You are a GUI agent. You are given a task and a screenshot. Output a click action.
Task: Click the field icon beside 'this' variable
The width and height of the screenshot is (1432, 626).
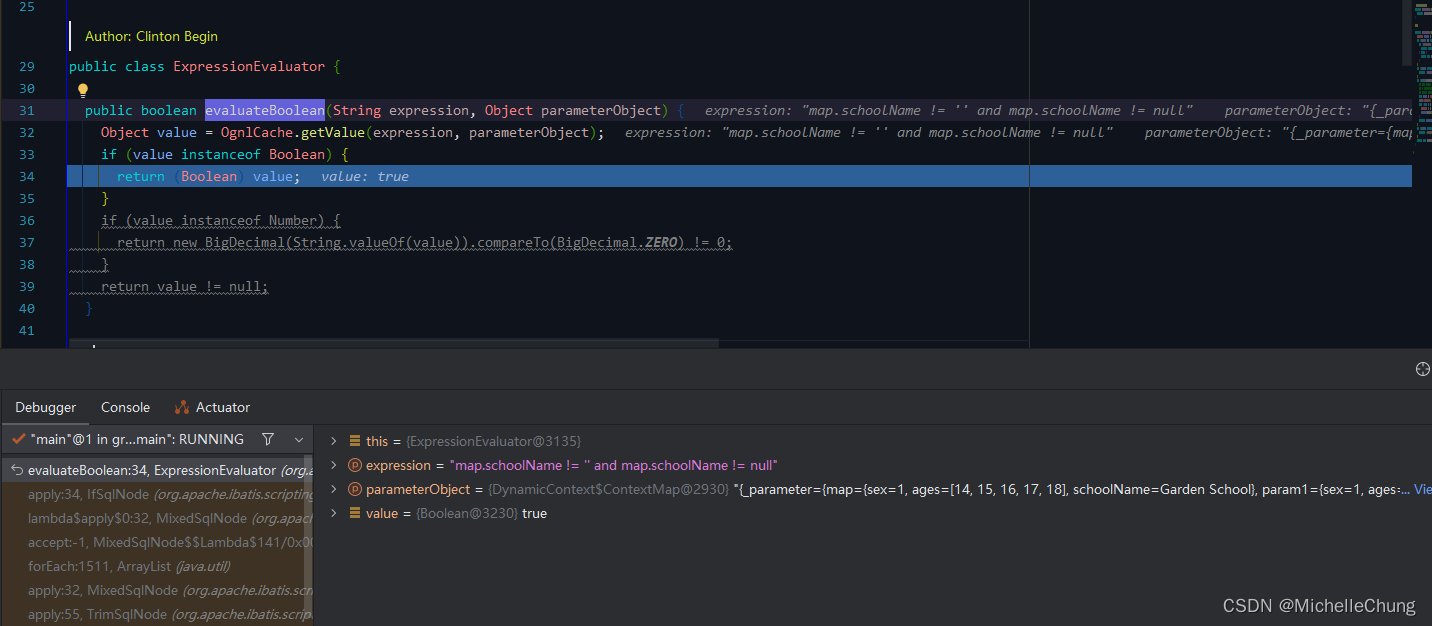[x=355, y=441]
